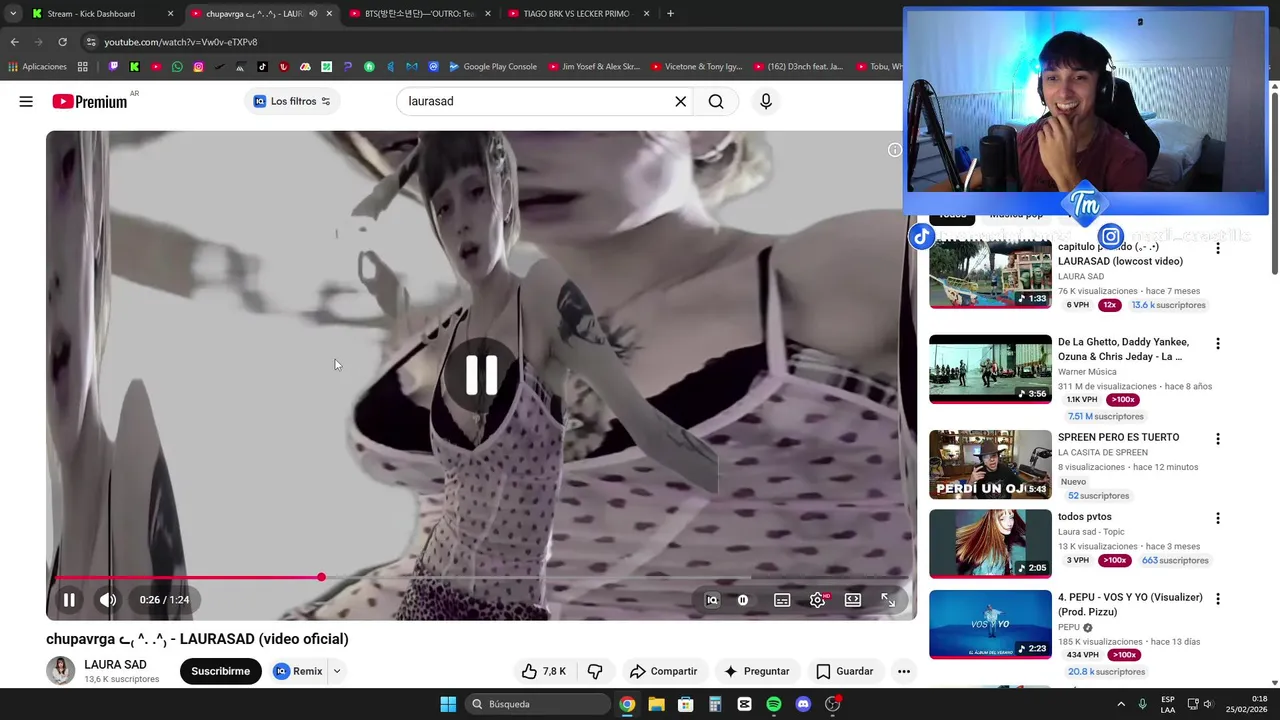1280x720 pixels.
Task: Click the Preguntar button
Action: [x=757, y=671]
